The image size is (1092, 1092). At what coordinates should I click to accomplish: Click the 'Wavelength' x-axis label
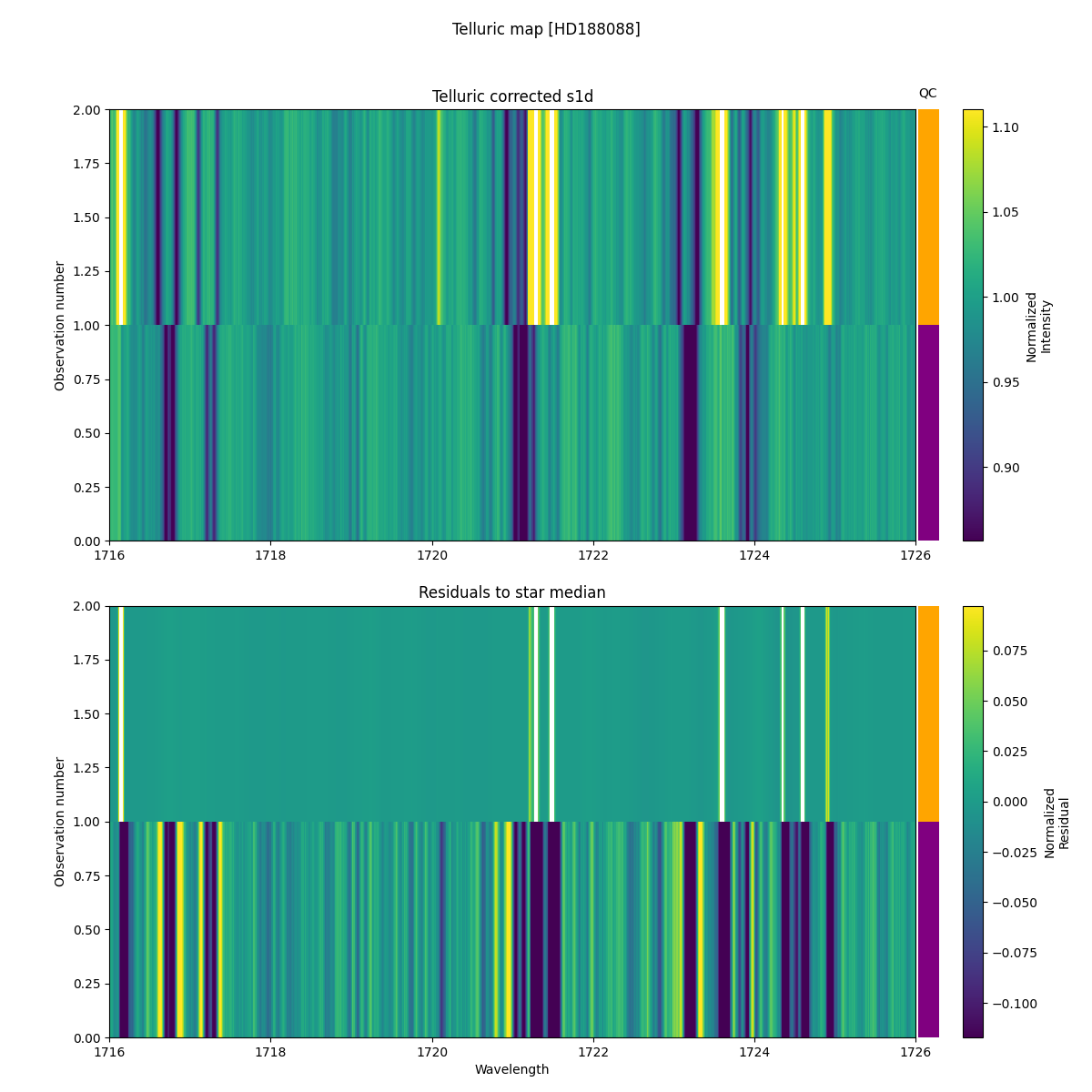512,1069
